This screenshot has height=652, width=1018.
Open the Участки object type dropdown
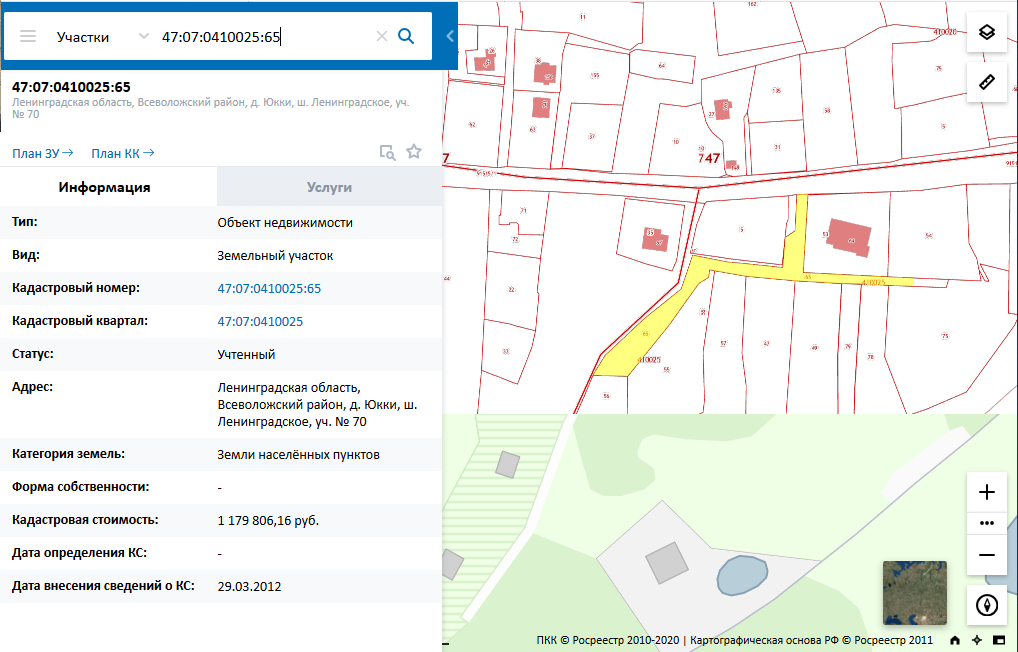(x=100, y=36)
